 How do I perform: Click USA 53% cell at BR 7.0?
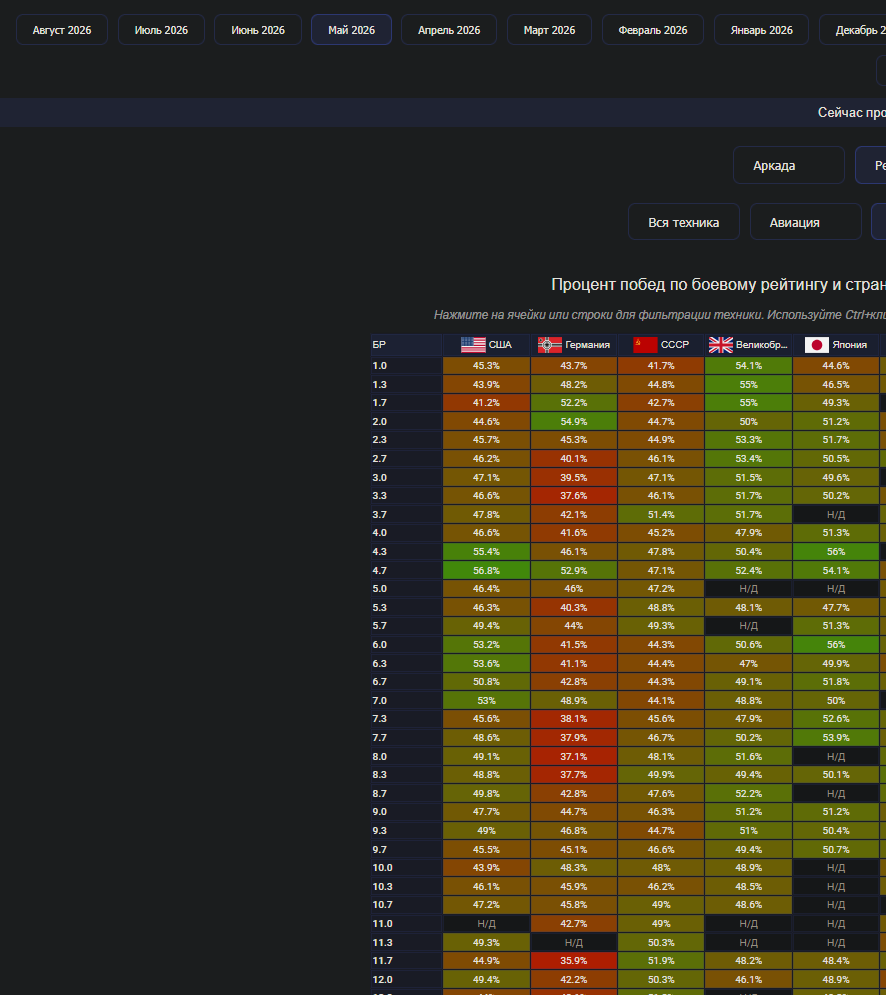(486, 701)
